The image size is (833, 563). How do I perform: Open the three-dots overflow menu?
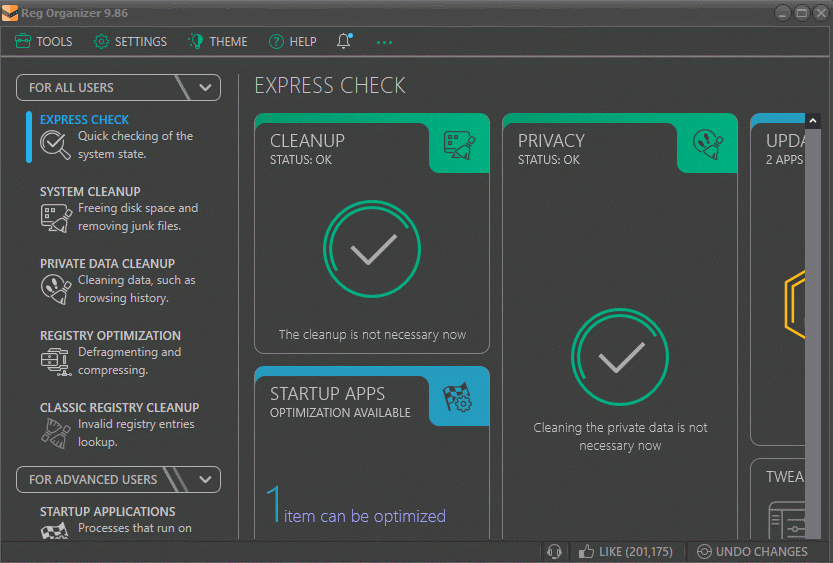384,42
